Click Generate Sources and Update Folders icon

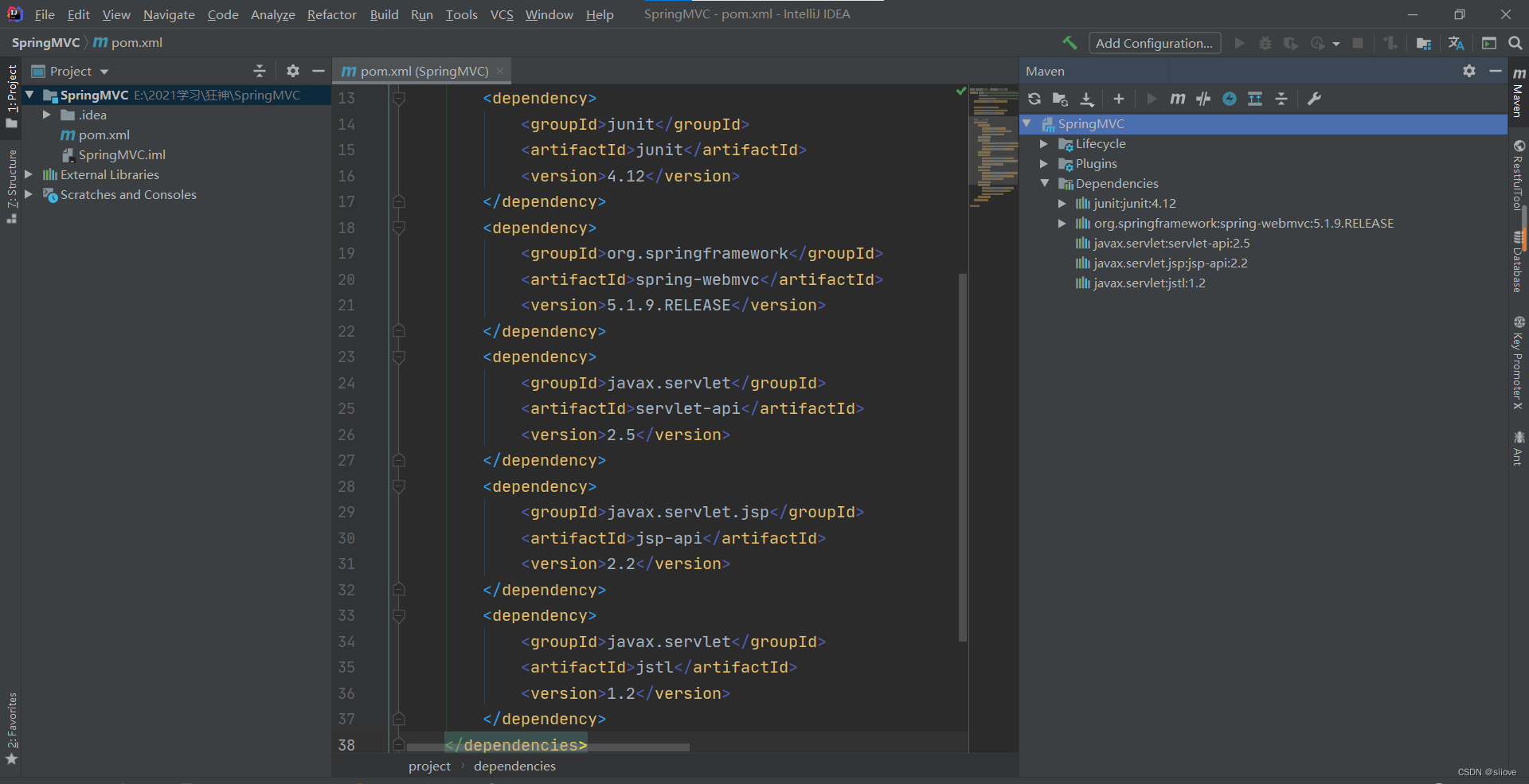(1060, 99)
